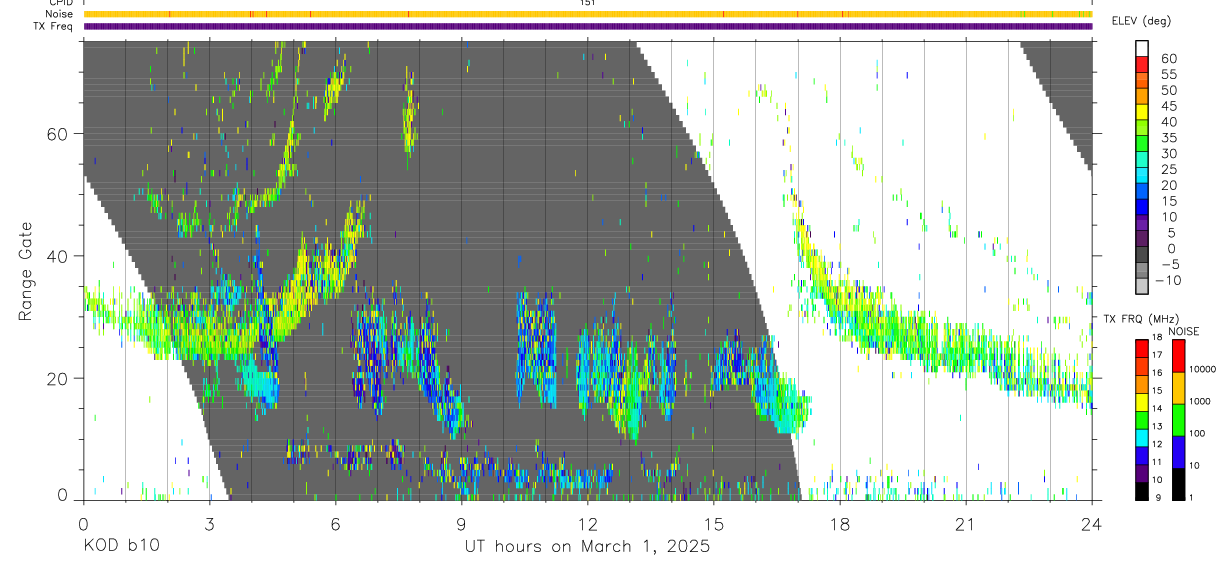Click hour '6' on the UT time axis
Viewport: 1228px width, 567px height.
pyautogui.click(x=335, y=524)
